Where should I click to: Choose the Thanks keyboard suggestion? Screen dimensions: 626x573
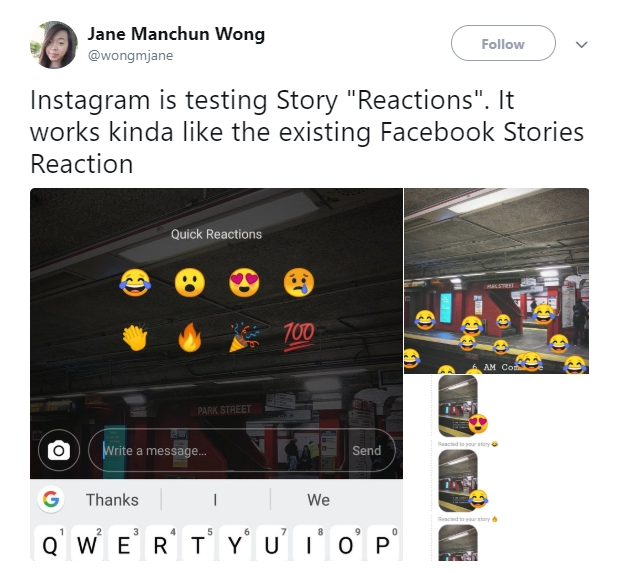(112, 500)
